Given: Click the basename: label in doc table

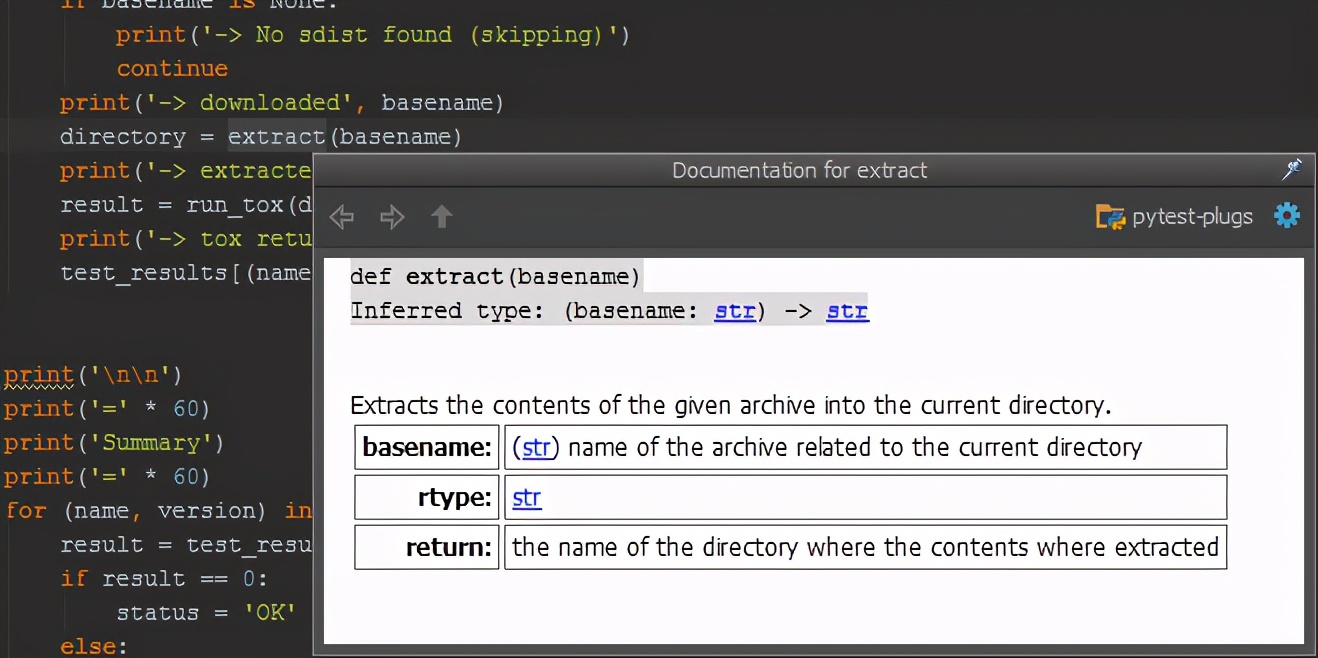Looking at the screenshot, I should click(426, 447).
